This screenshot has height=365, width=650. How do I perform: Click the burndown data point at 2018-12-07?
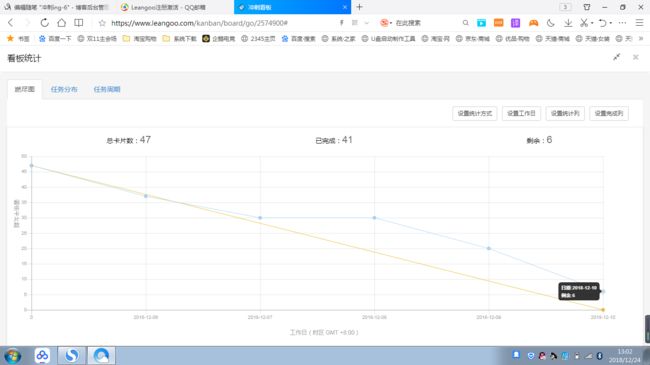260,218
